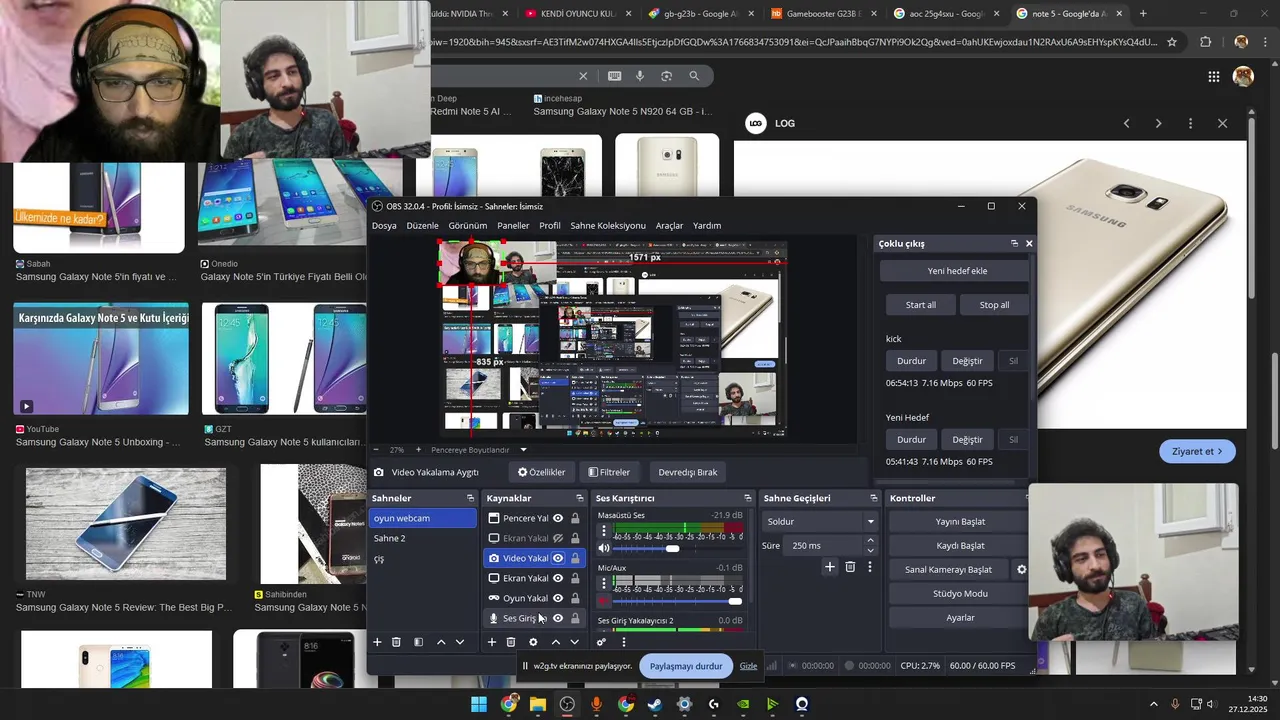Screen dimensions: 1280x720
Task: Add a scene transition with the plus icon
Action: pos(829,567)
